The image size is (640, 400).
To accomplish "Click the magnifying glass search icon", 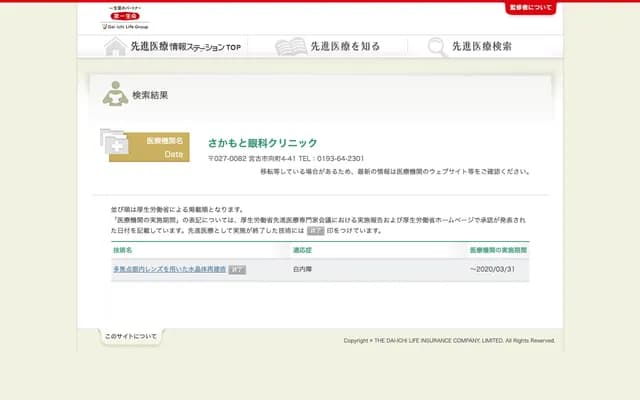I will tap(437, 47).
